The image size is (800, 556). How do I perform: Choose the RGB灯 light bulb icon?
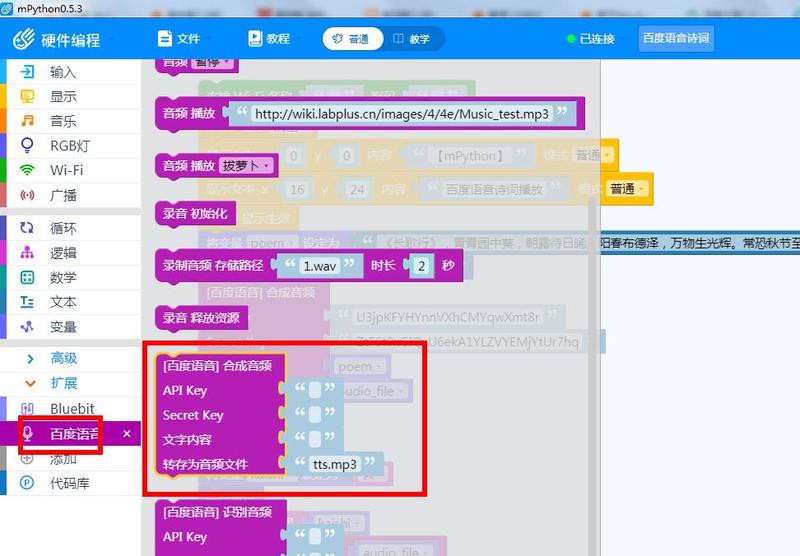28,146
